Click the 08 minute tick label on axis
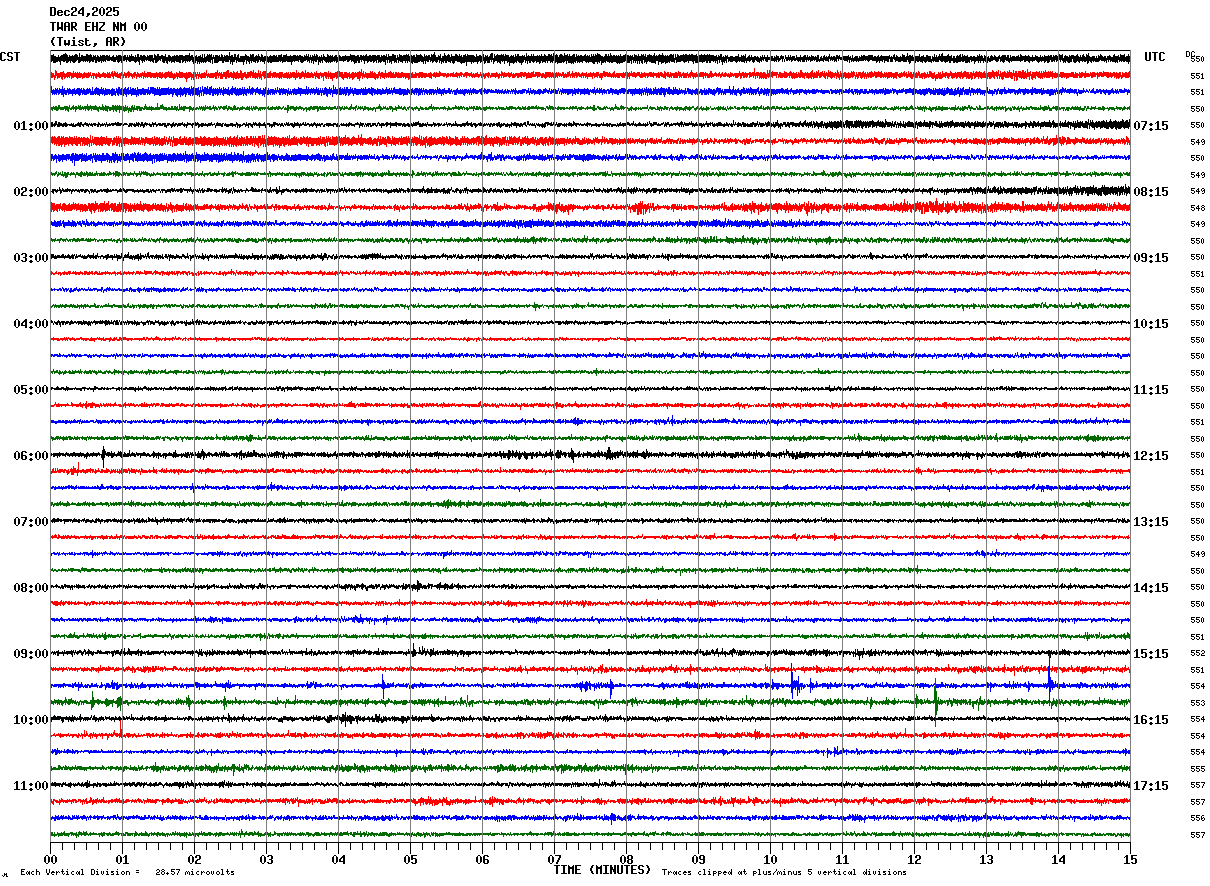The image size is (1210, 886). (x=626, y=859)
